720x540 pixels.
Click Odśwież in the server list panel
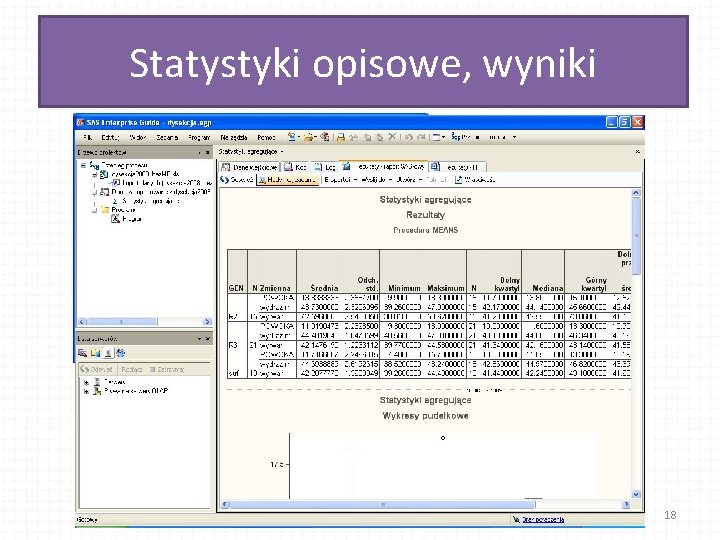[96, 369]
